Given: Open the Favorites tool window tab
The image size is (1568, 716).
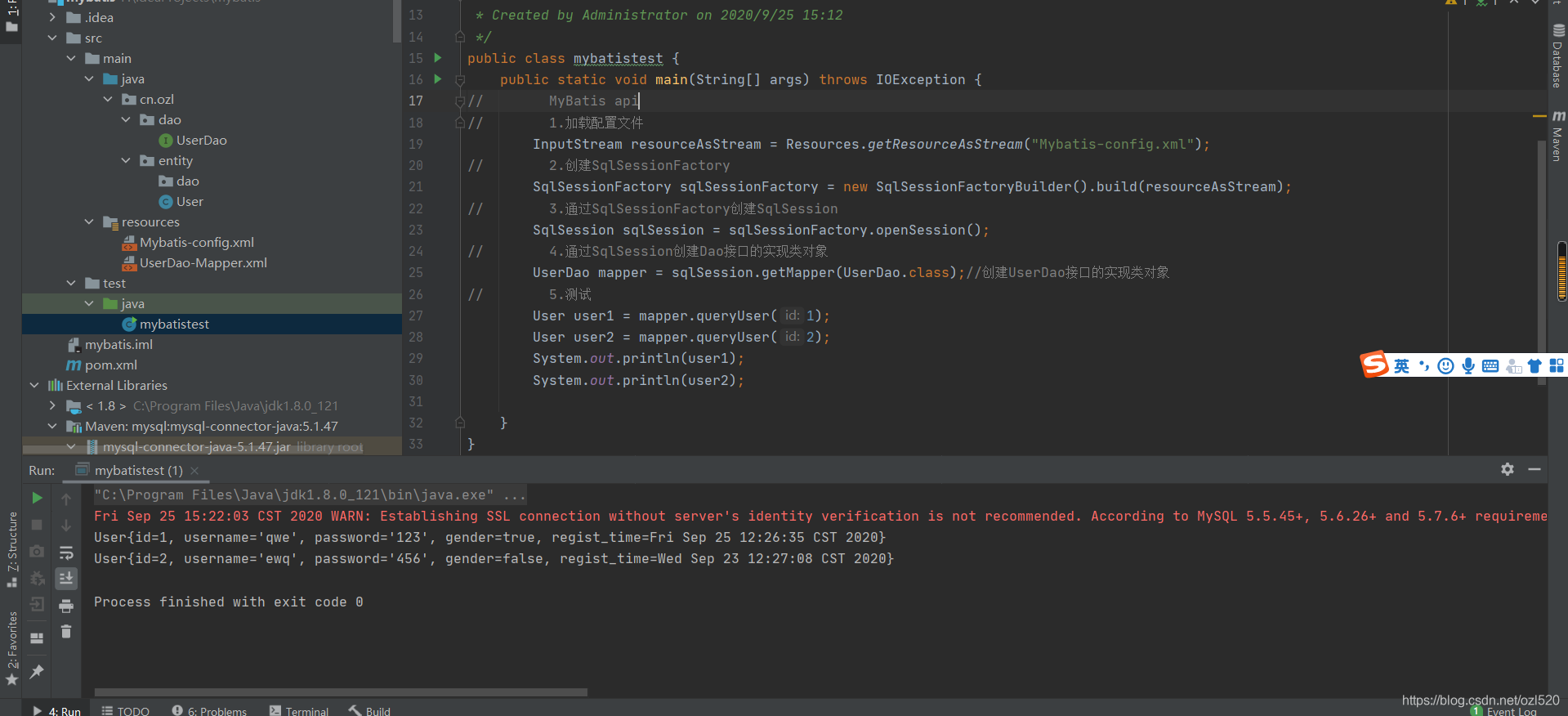Looking at the screenshot, I should tap(11, 648).
